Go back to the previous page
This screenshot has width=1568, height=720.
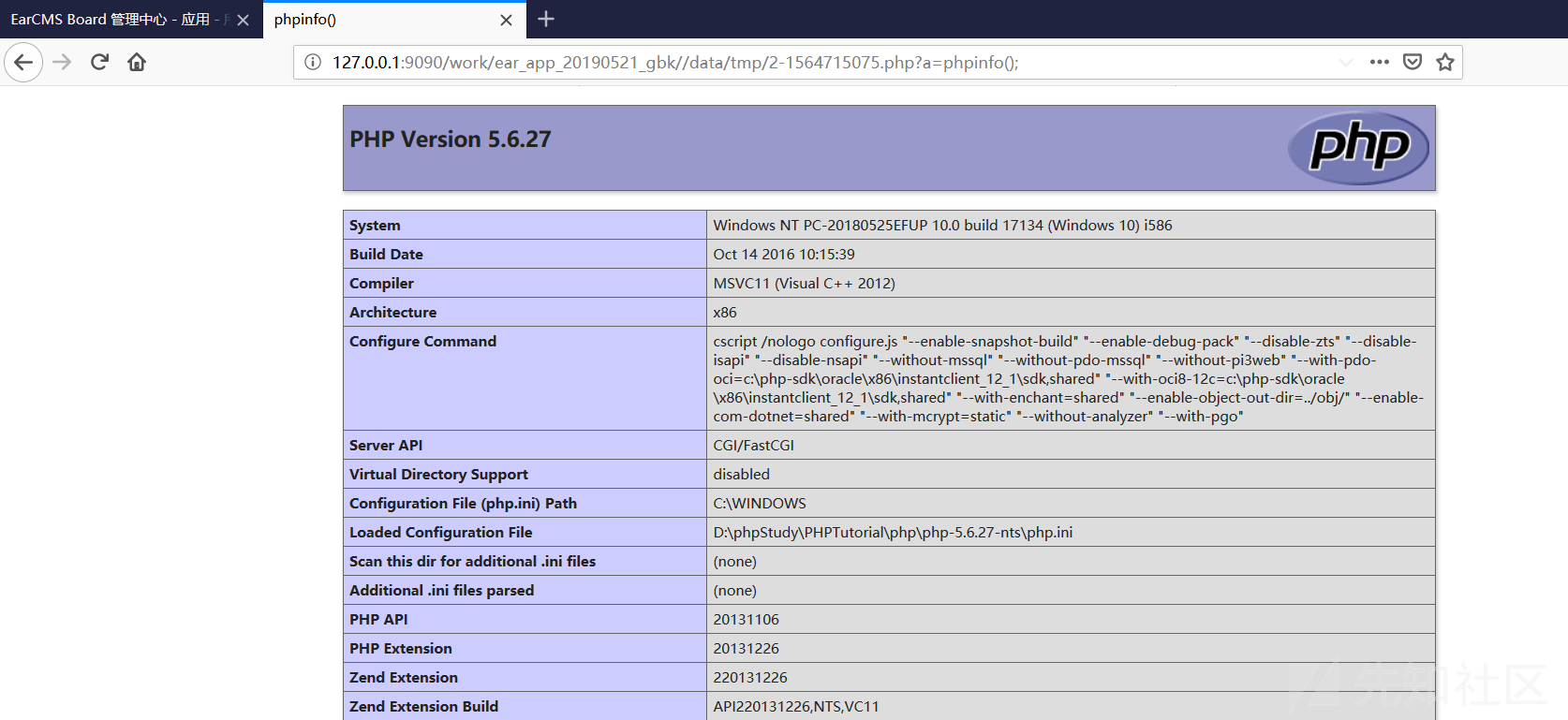pos(23,63)
